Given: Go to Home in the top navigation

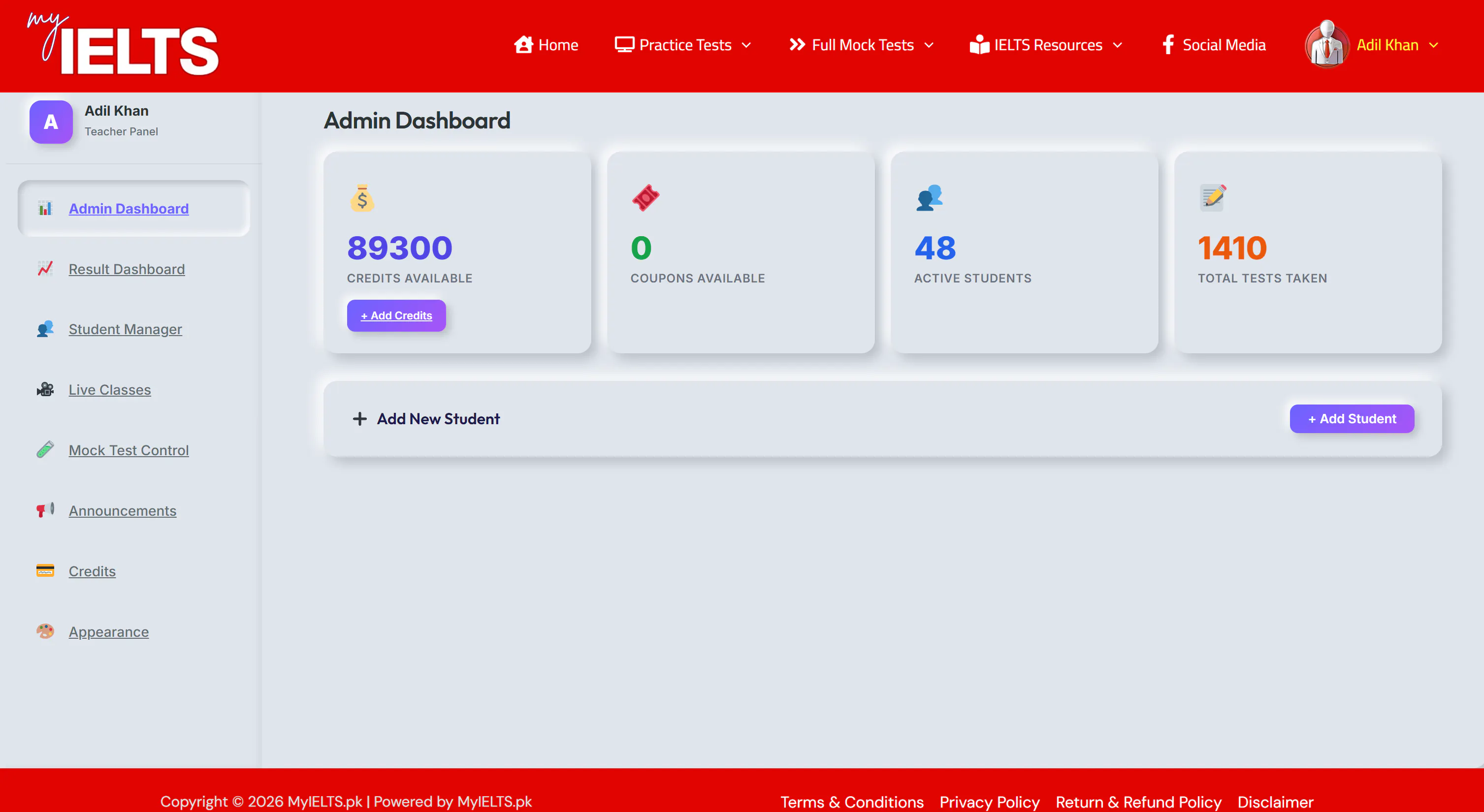Looking at the screenshot, I should coord(546,45).
